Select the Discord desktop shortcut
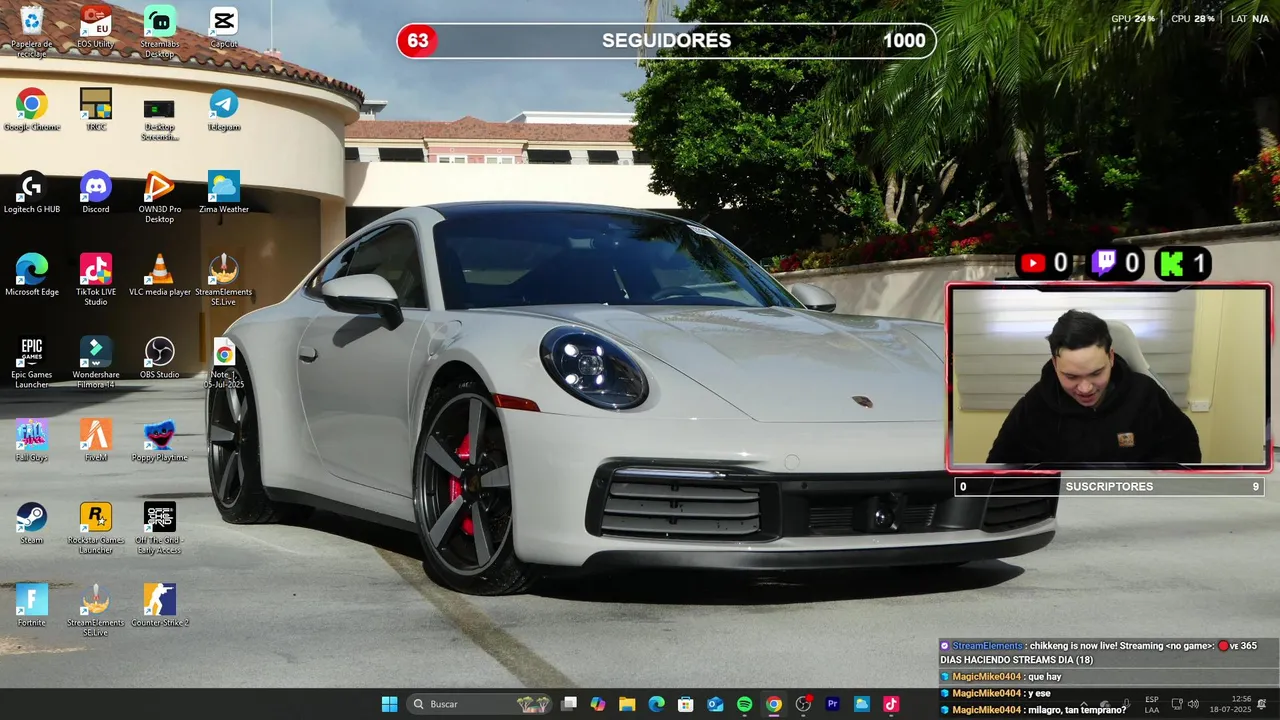 click(x=96, y=192)
